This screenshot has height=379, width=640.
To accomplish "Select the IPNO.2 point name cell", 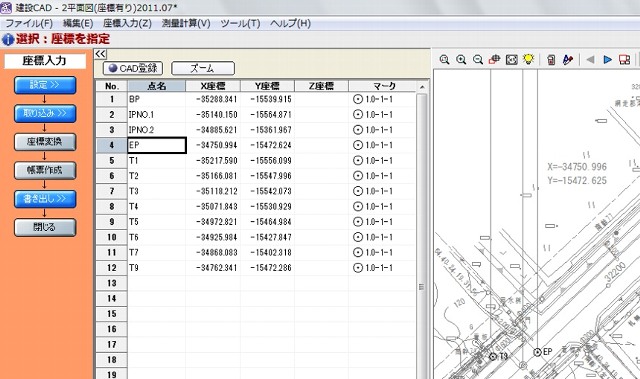I will [157, 130].
